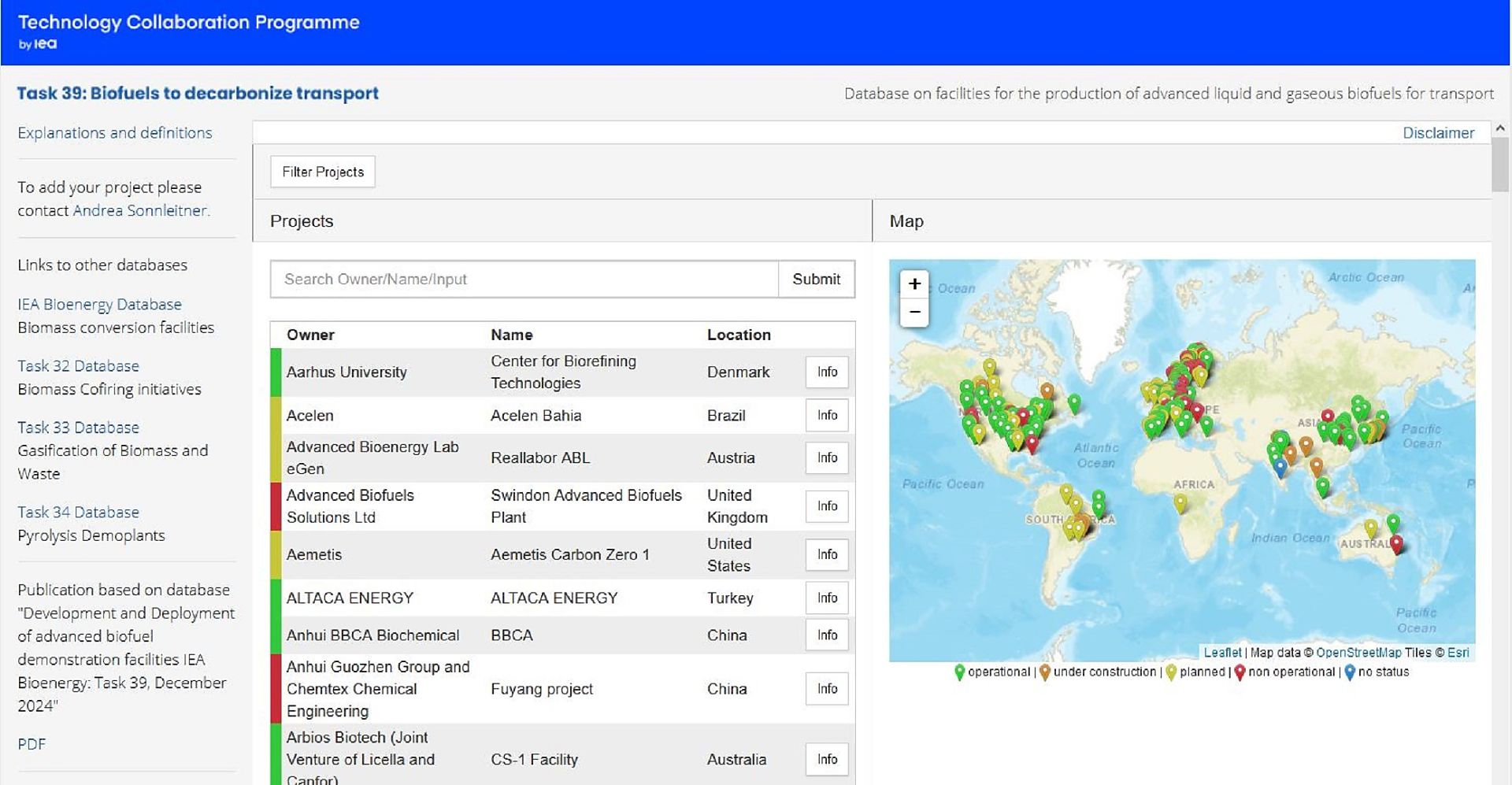Image resolution: width=1512 pixels, height=785 pixels.
Task: Open Info for ALTACA ENERGY
Action: pyautogui.click(x=827, y=598)
